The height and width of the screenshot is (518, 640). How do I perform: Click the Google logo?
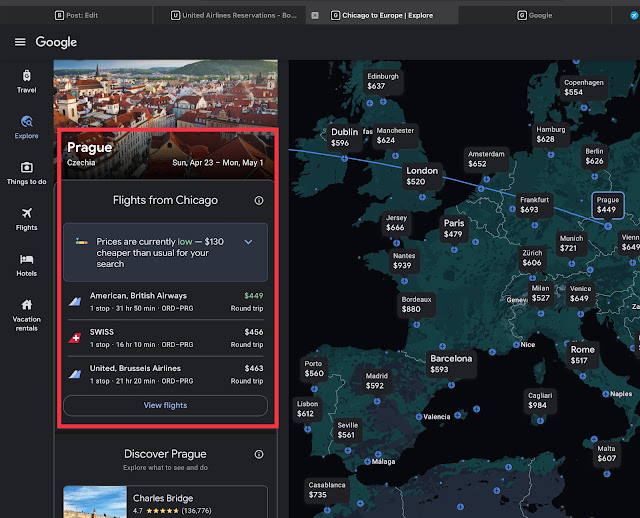click(x=56, y=42)
